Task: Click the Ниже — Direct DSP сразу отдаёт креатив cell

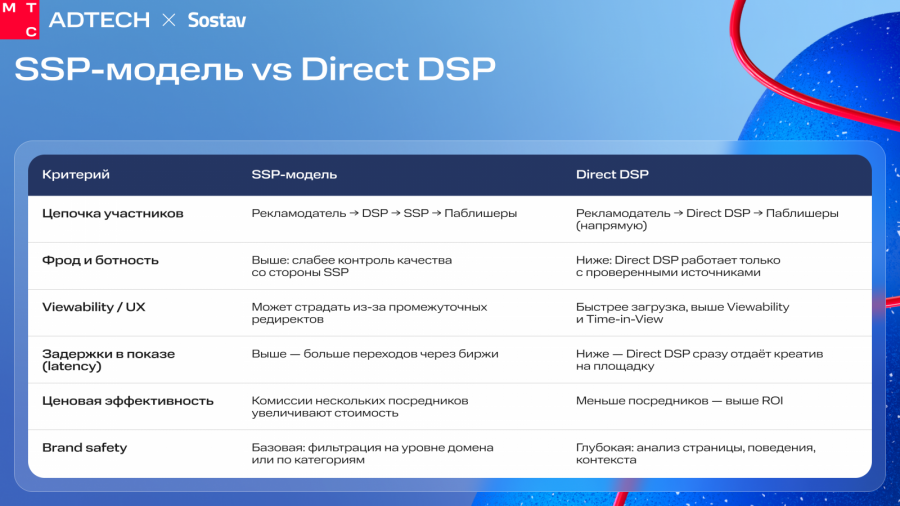Action: [699, 360]
